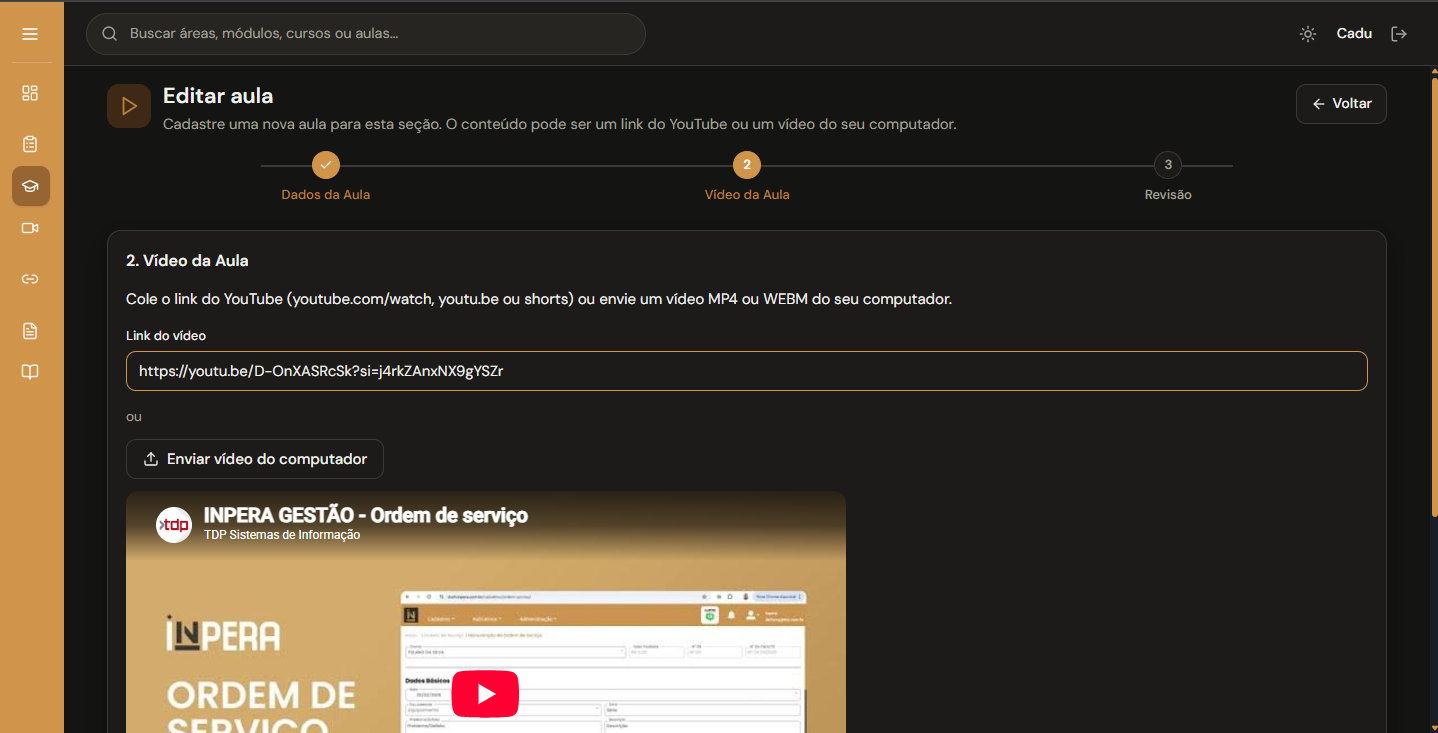Click the Voltar button
This screenshot has width=1438, height=733.
click(1341, 104)
